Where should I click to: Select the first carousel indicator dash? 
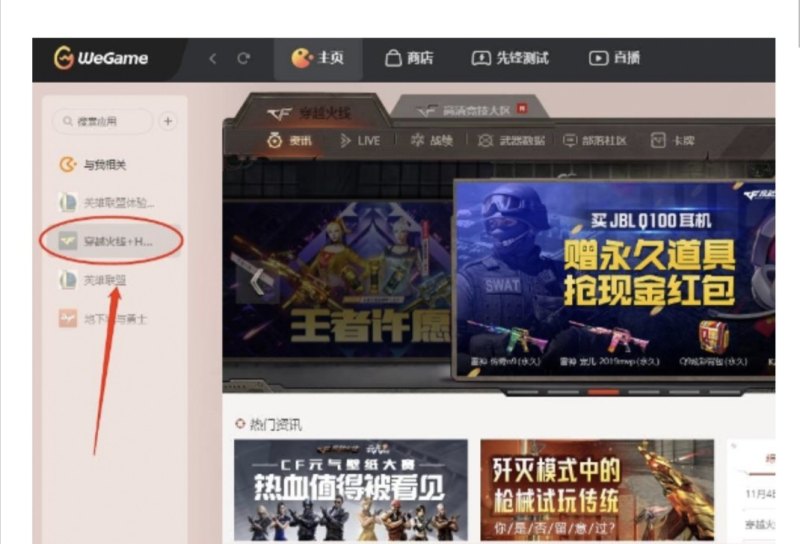pos(522,392)
